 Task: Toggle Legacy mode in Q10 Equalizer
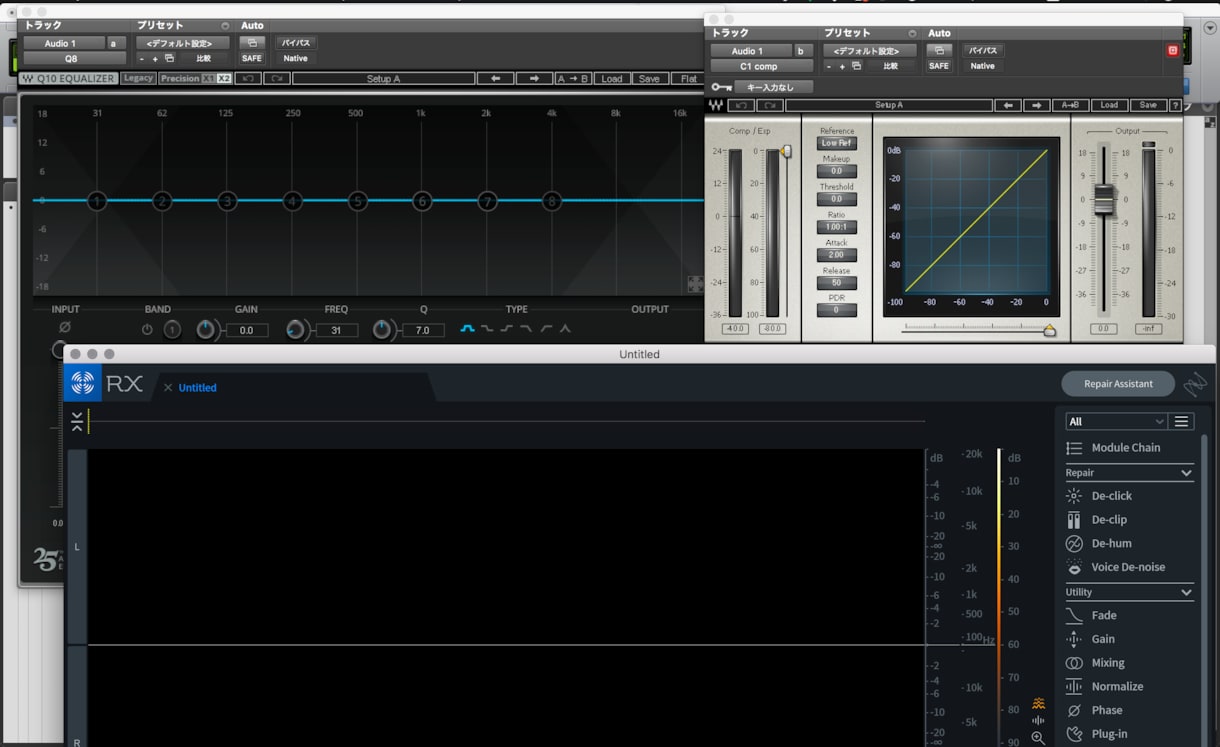pos(138,79)
